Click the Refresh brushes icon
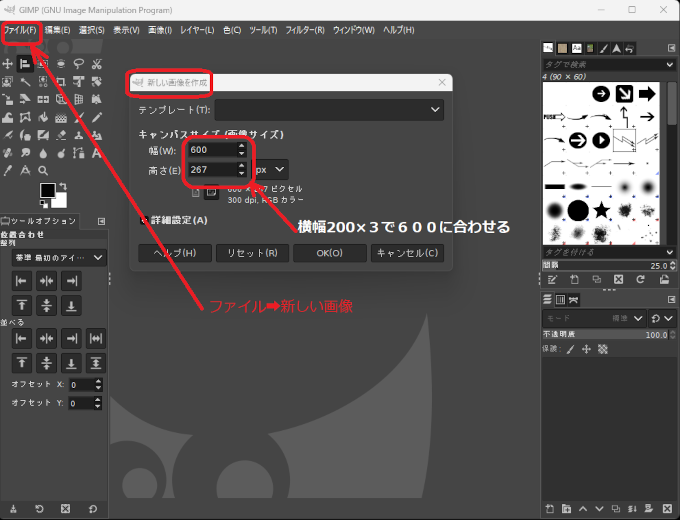 pos(641,280)
